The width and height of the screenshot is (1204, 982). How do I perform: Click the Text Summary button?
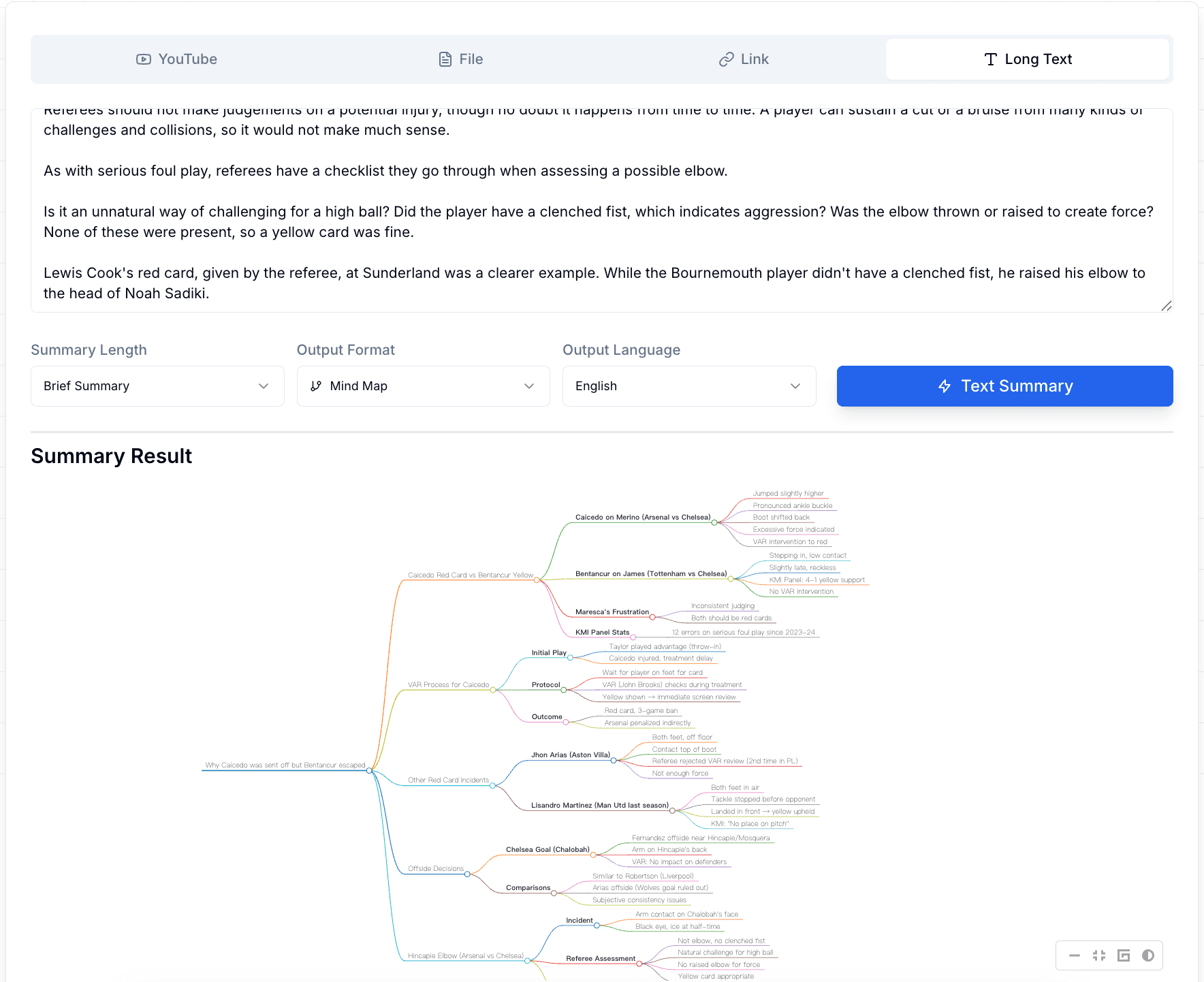click(1004, 386)
